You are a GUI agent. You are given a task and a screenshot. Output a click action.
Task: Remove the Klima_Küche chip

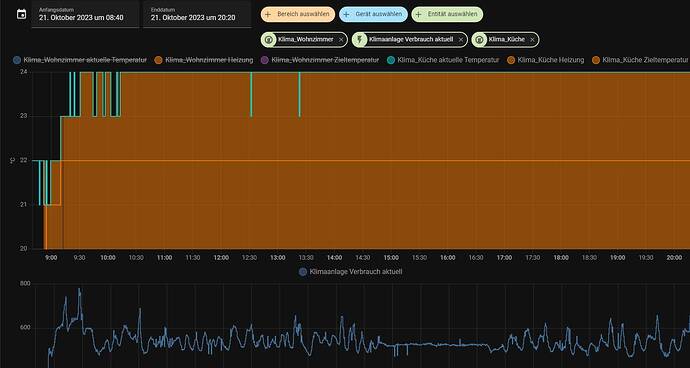point(532,40)
